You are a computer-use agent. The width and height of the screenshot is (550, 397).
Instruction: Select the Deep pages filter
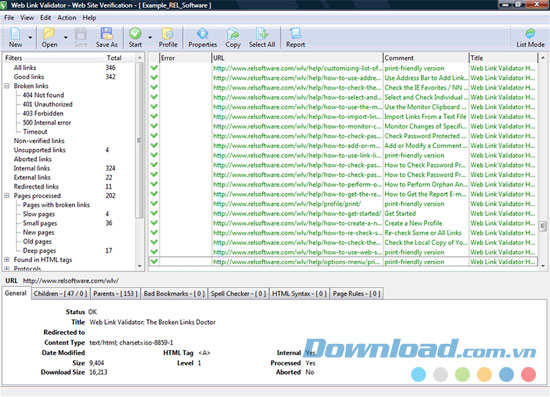point(39,250)
